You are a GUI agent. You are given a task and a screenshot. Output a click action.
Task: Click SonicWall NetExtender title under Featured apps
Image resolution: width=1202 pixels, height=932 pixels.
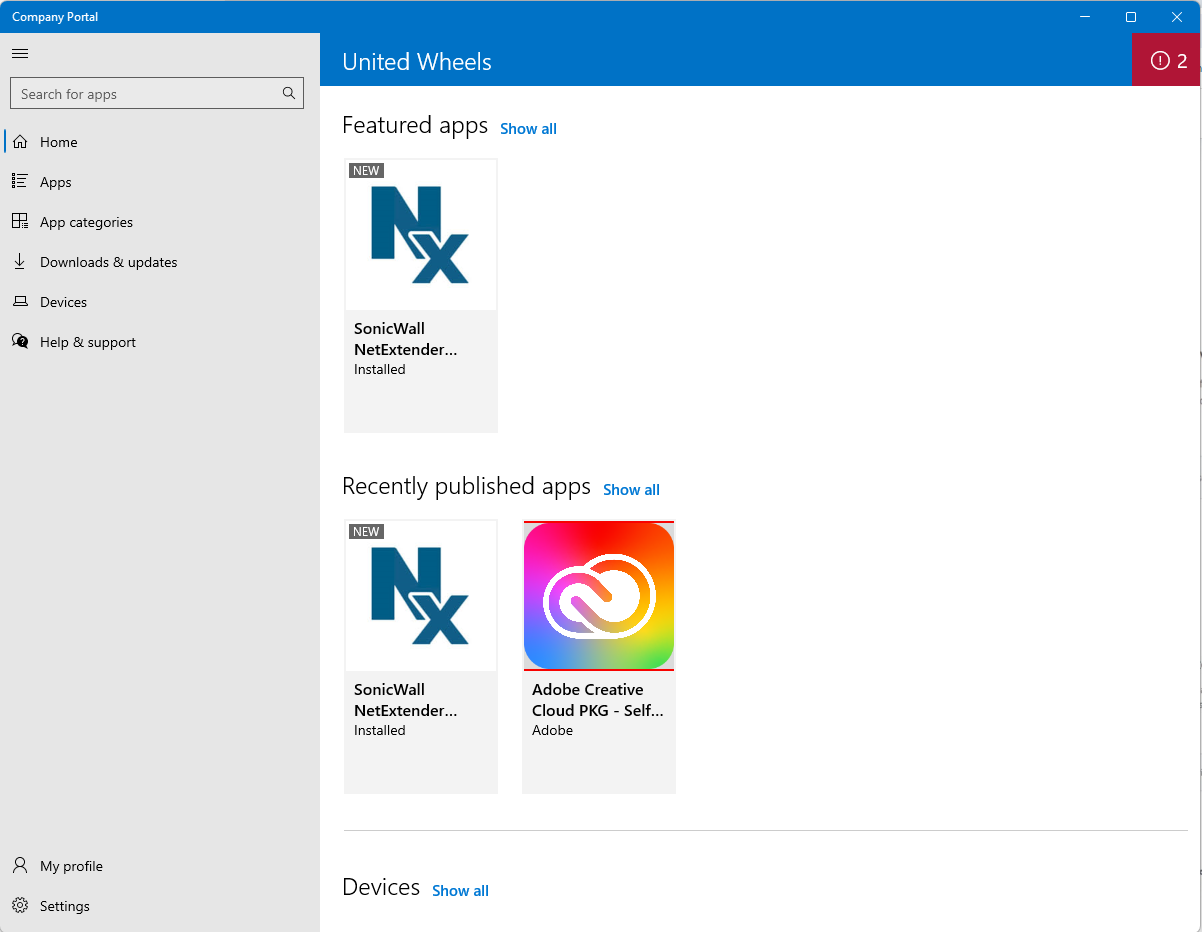point(406,339)
